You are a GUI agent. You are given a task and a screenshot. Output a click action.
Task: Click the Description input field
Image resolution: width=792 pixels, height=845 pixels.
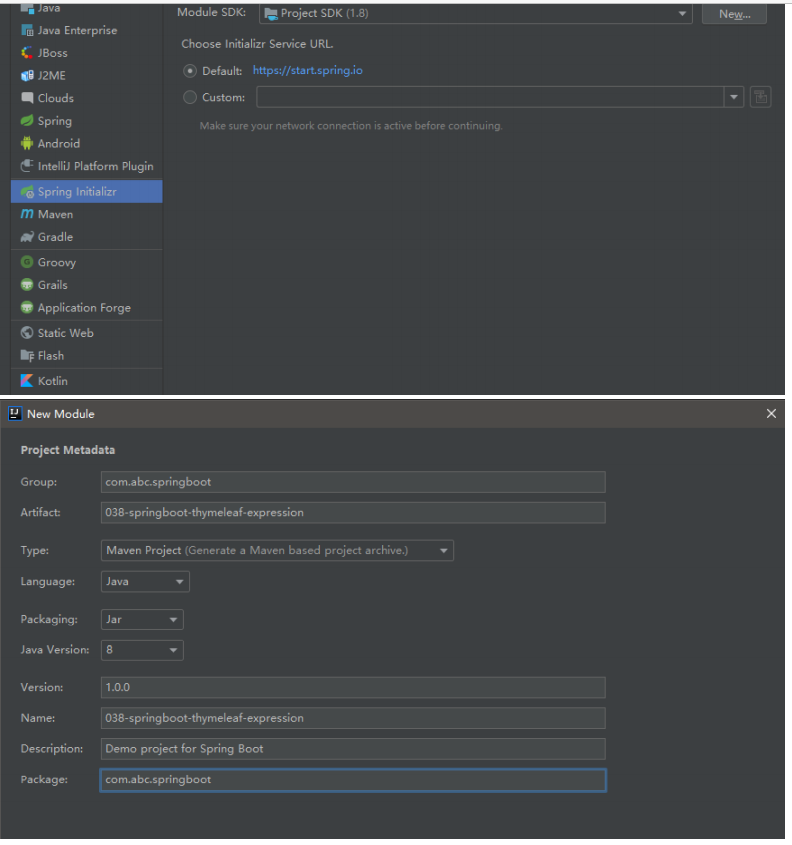click(353, 749)
